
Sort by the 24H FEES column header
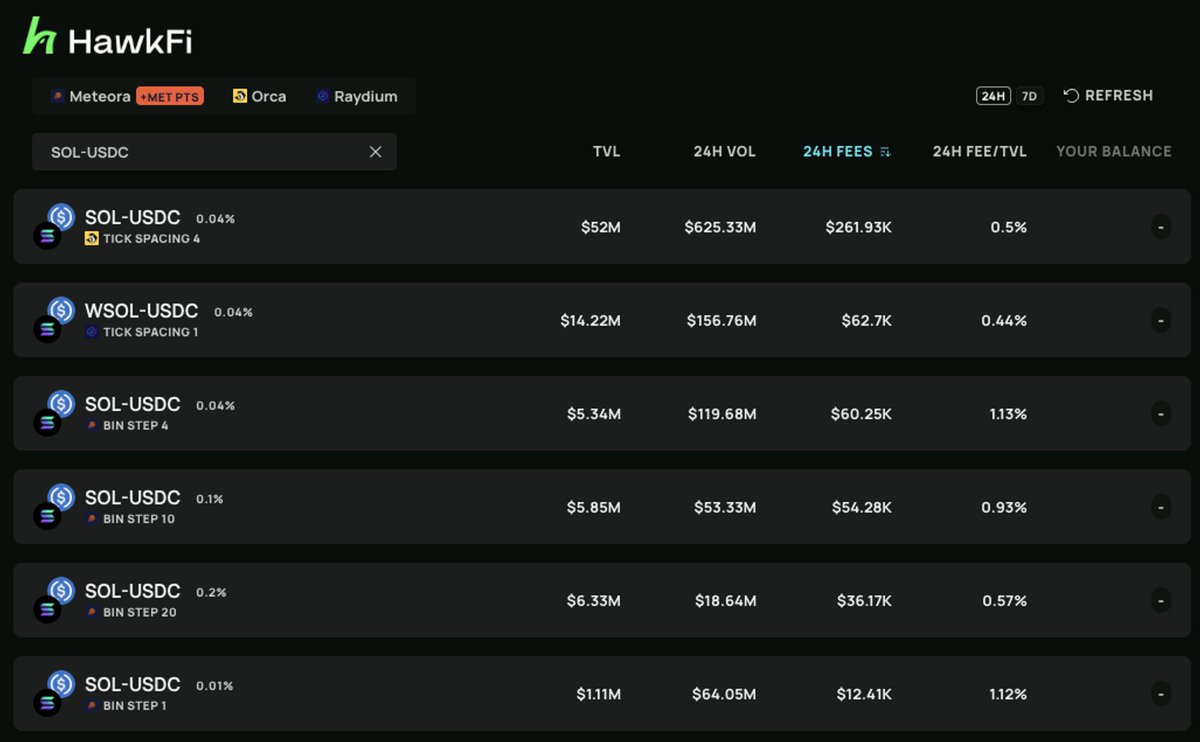838,152
